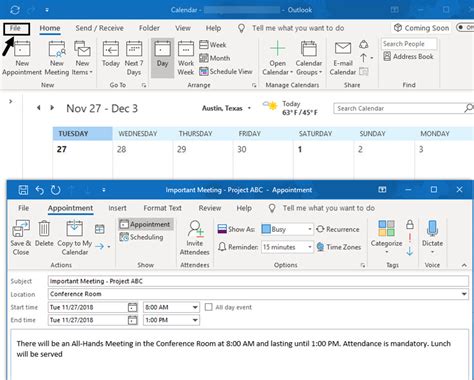Click Invite Attendees

pos(195,238)
